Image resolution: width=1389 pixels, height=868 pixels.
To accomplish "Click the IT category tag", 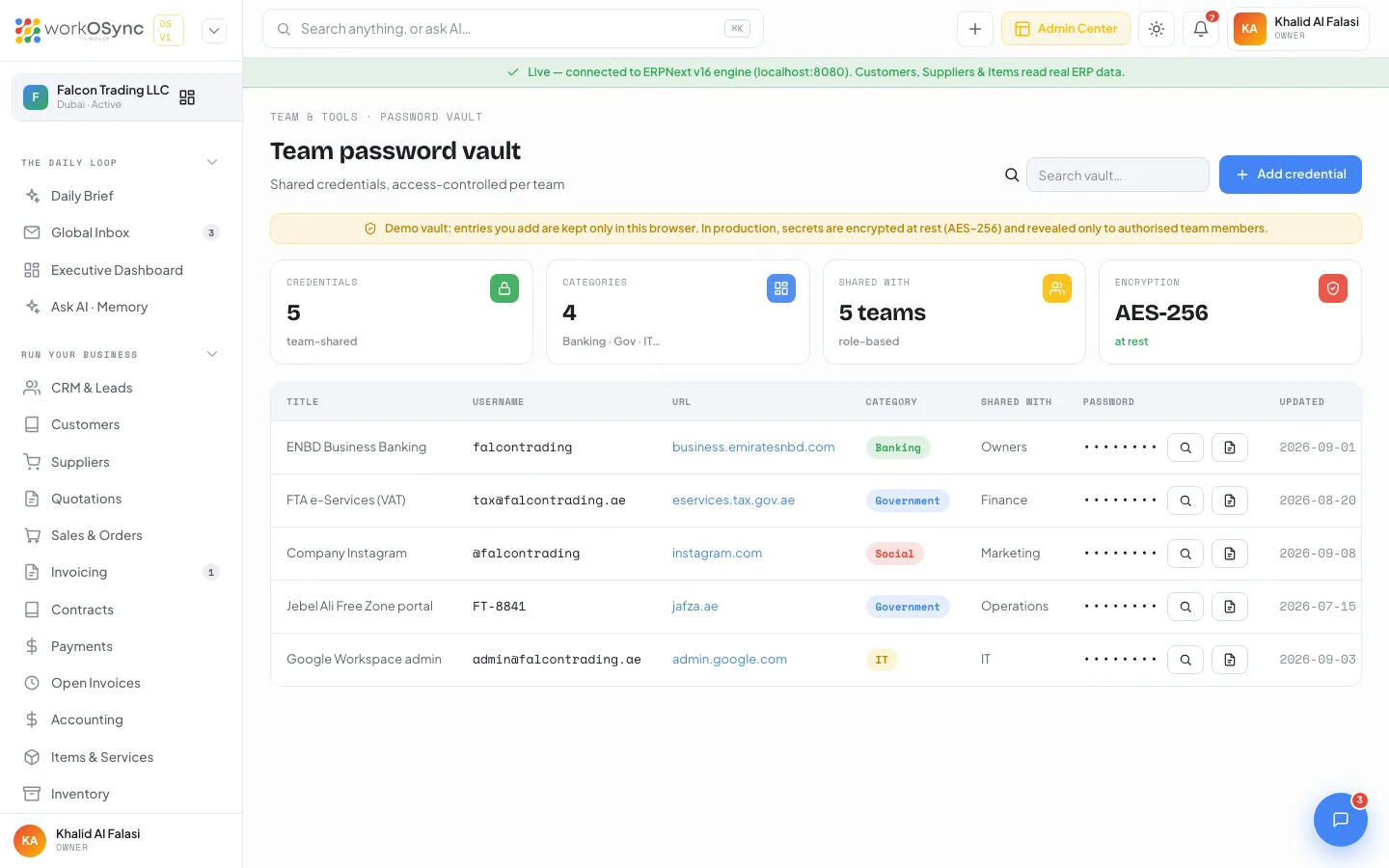I will click(x=882, y=660).
